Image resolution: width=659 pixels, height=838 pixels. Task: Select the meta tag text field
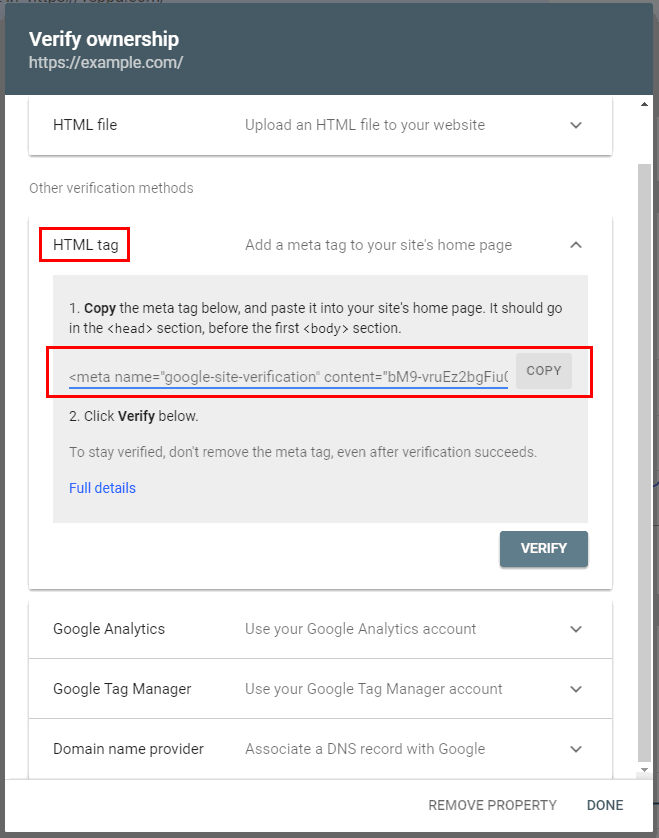pyautogui.click(x=289, y=377)
